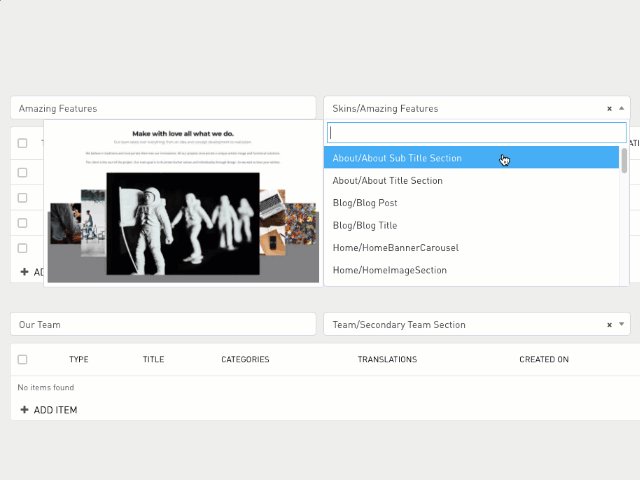Check the third row checkbox in Amazing Features

pyautogui.click(x=22, y=223)
